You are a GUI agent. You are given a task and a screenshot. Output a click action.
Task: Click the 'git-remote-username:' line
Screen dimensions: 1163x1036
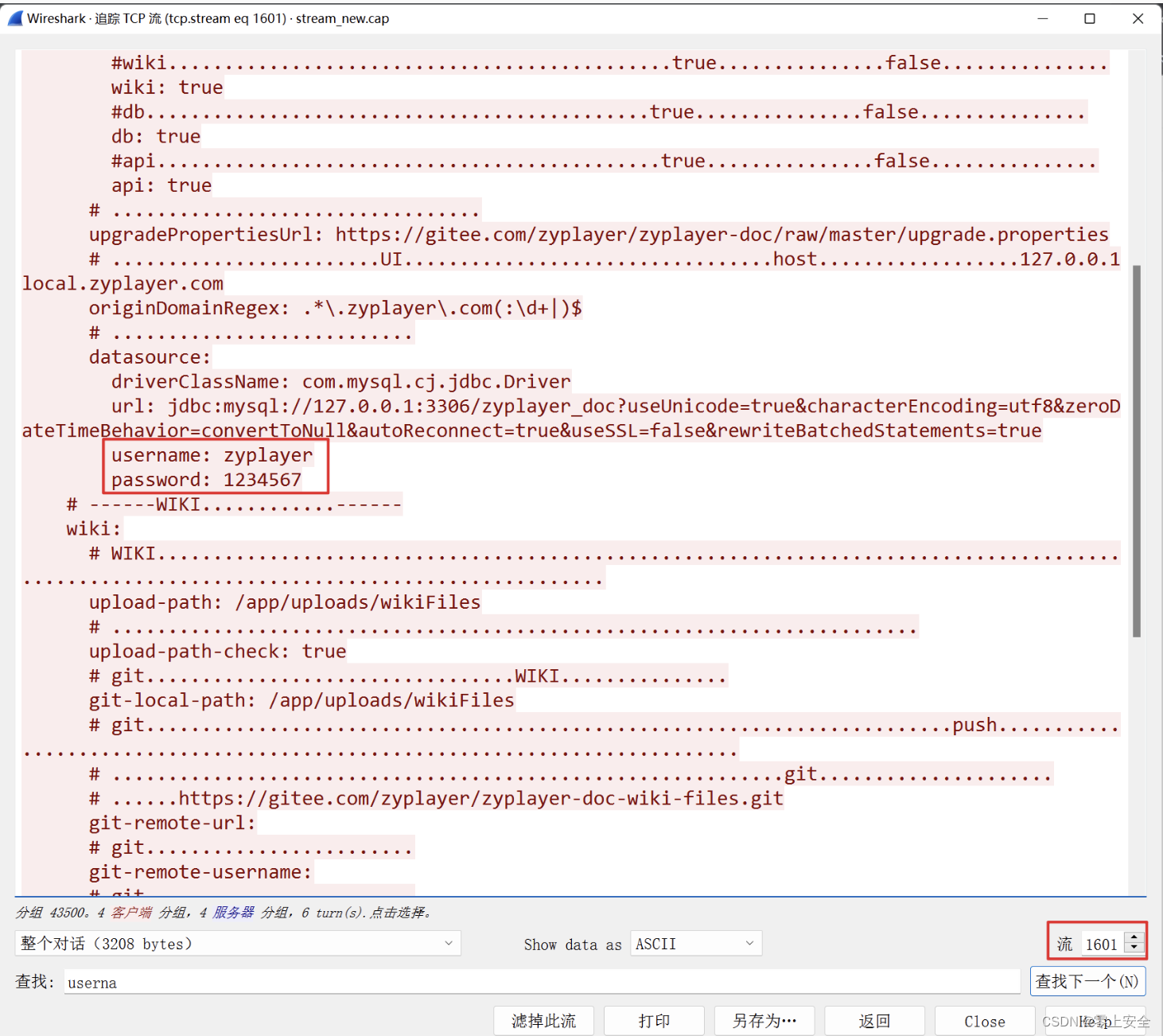(200, 872)
